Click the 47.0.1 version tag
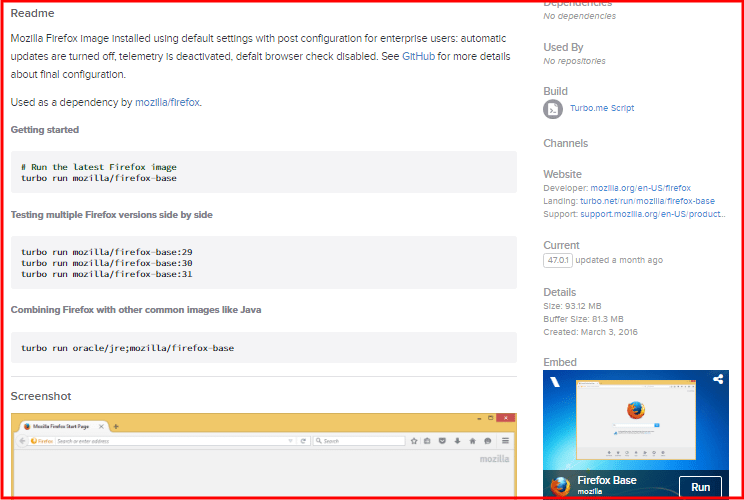744x500 pixels. point(558,260)
